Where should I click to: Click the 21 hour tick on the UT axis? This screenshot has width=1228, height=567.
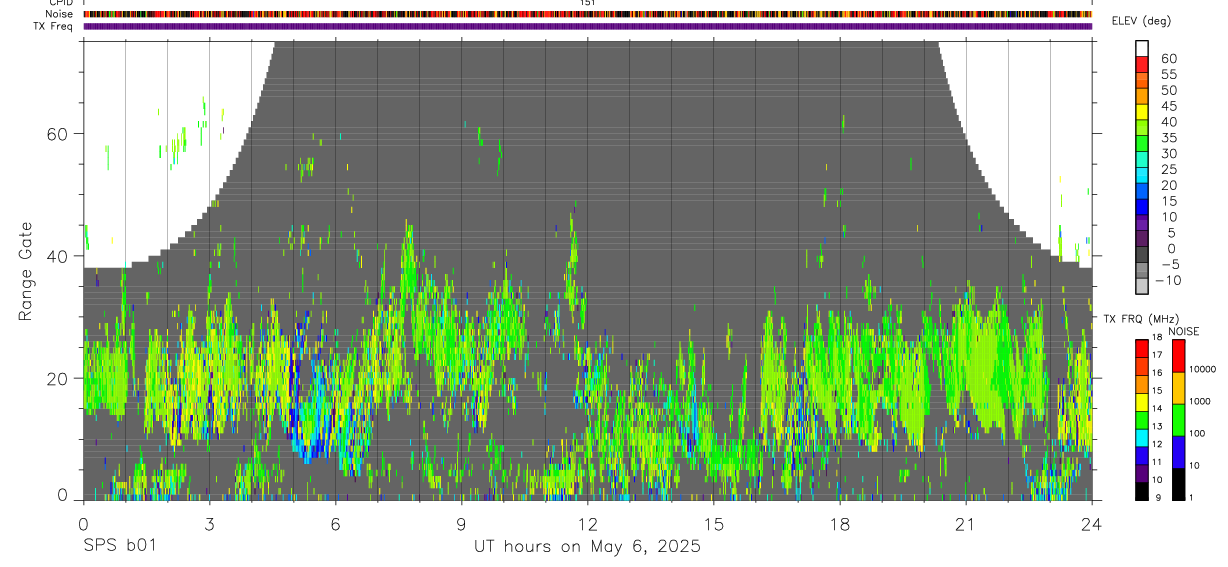(966, 523)
